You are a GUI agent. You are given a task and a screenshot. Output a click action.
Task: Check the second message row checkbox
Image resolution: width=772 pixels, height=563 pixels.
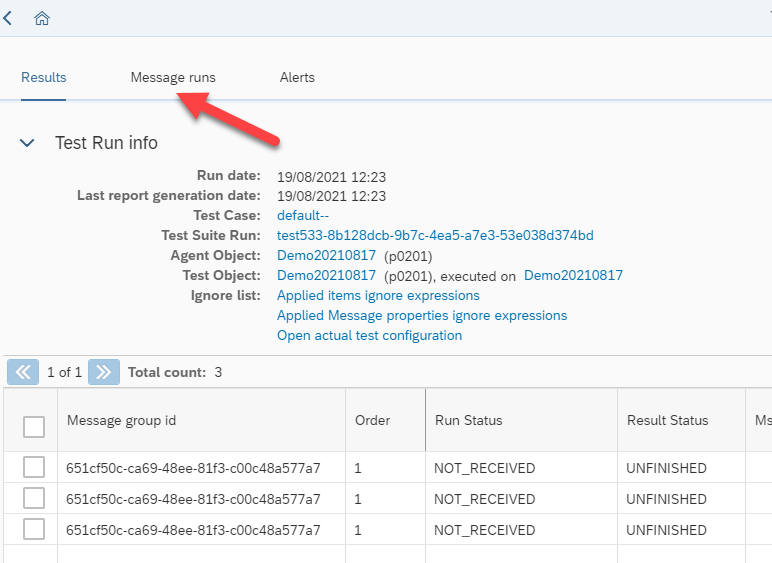click(34, 498)
